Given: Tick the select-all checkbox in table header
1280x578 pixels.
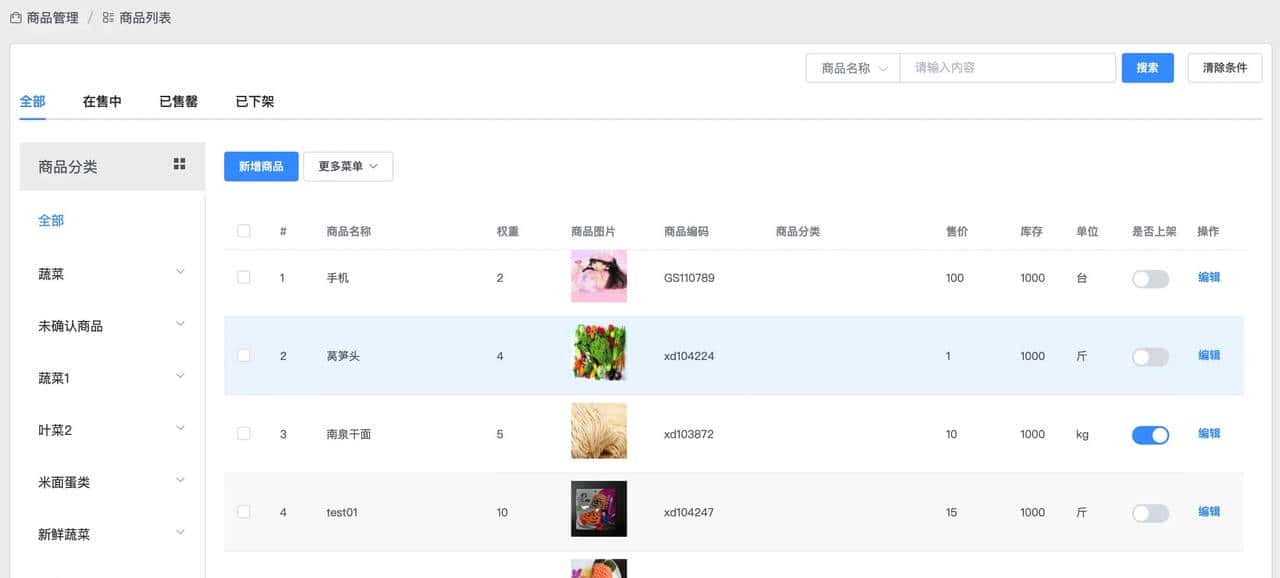Looking at the screenshot, I should (244, 231).
